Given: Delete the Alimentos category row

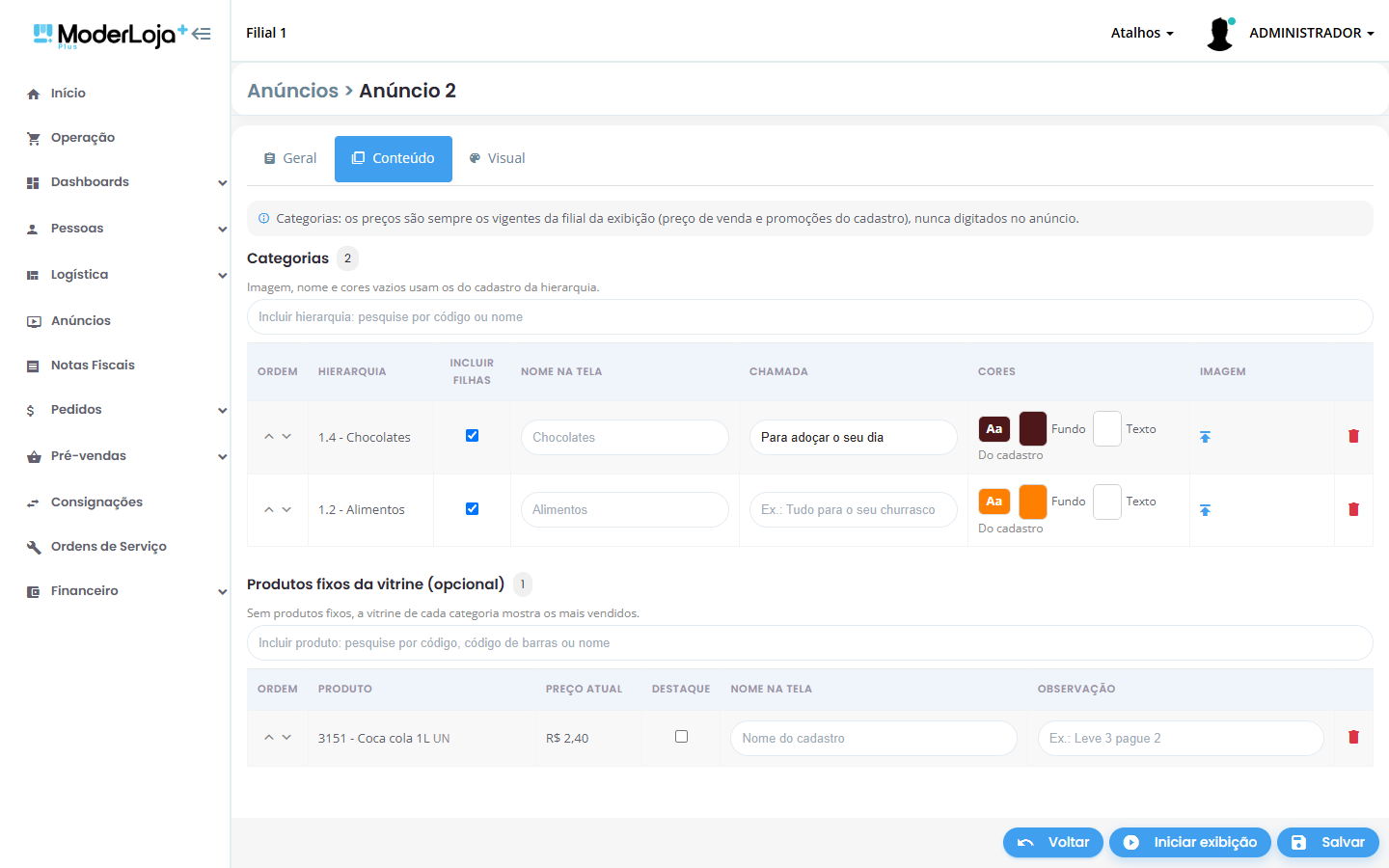Looking at the screenshot, I should pos(1353,509).
